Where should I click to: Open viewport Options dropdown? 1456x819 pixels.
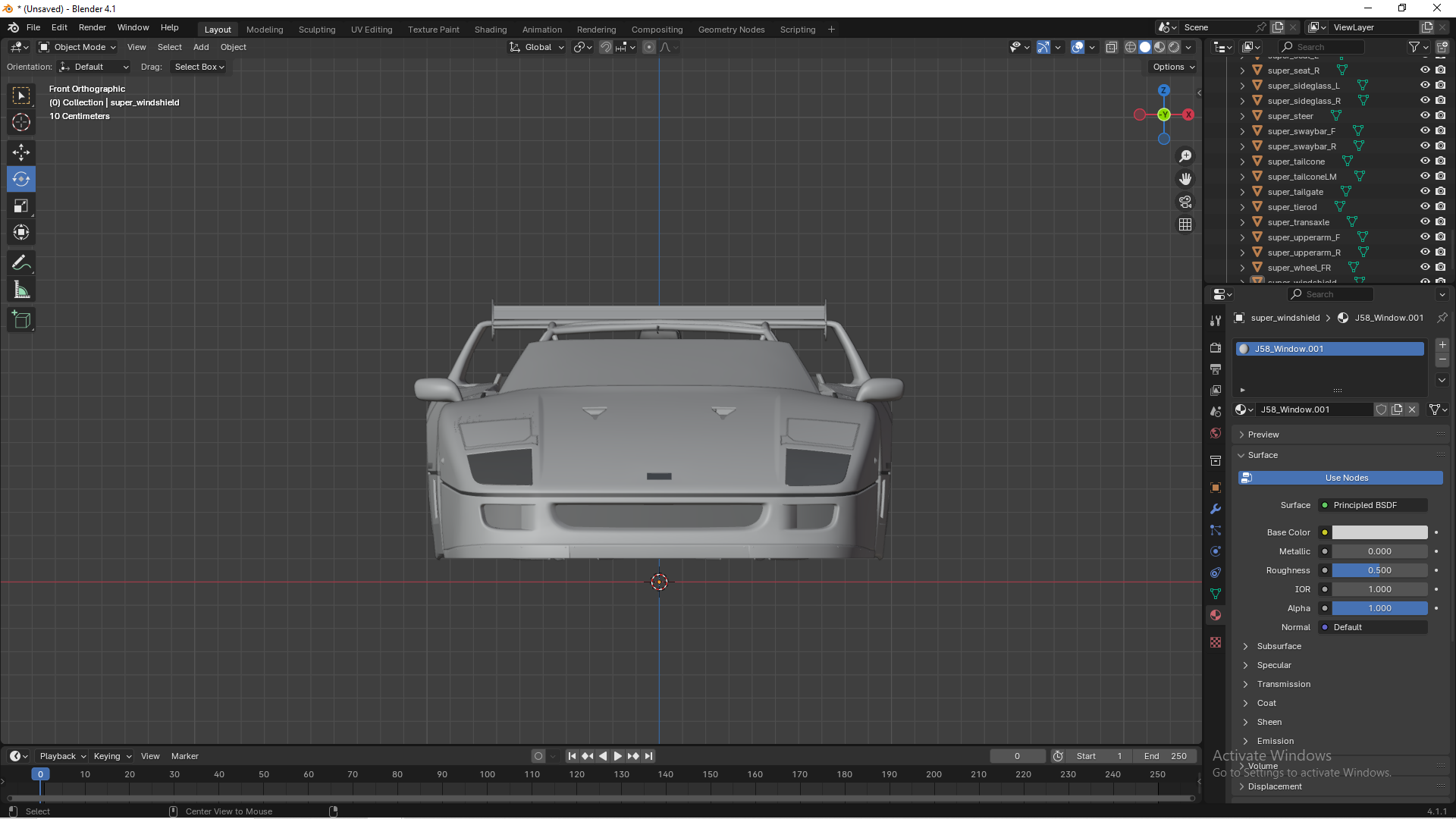[x=1173, y=67]
